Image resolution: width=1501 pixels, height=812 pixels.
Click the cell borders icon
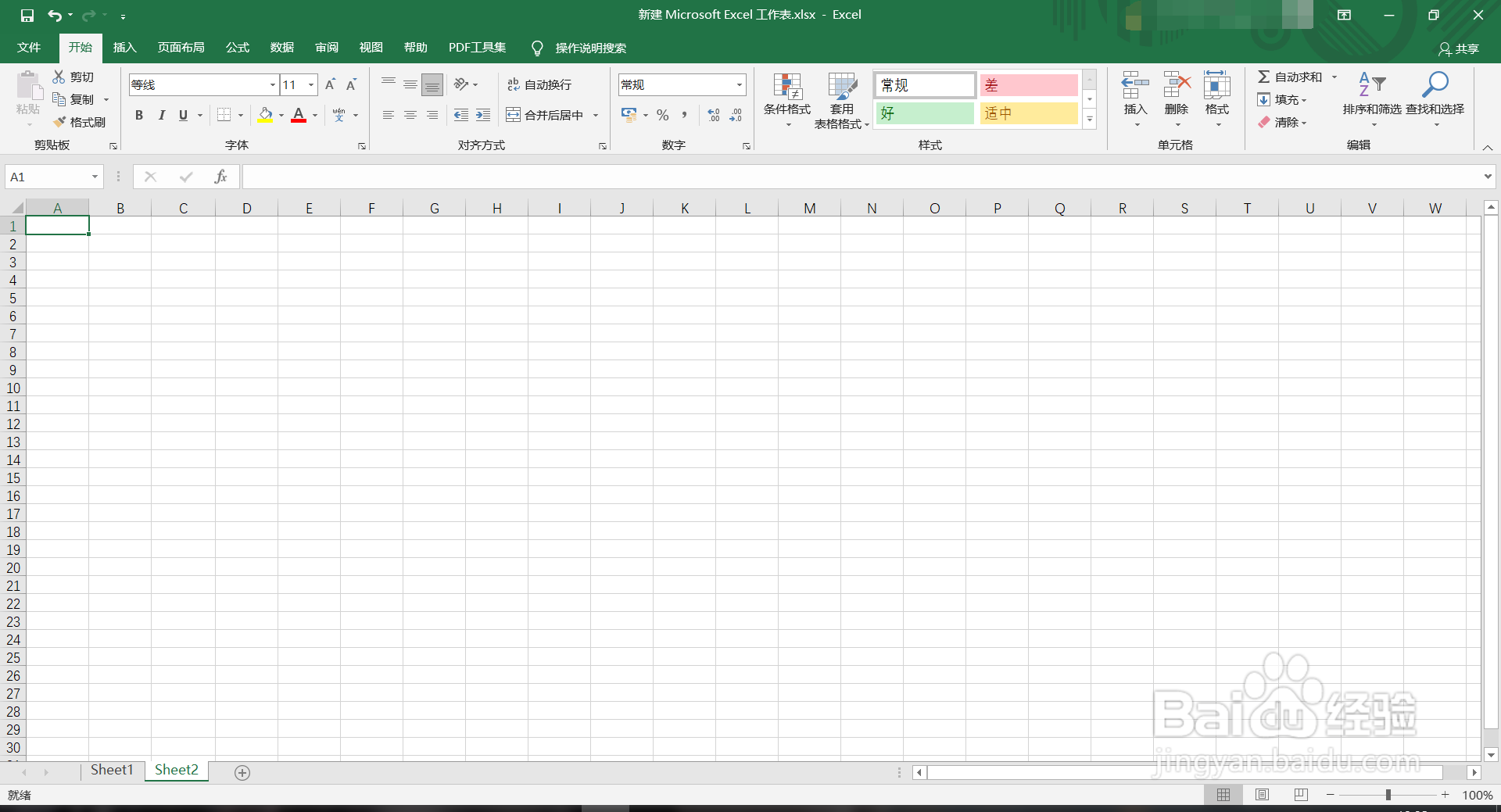pyautogui.click(x=224, y=115)
